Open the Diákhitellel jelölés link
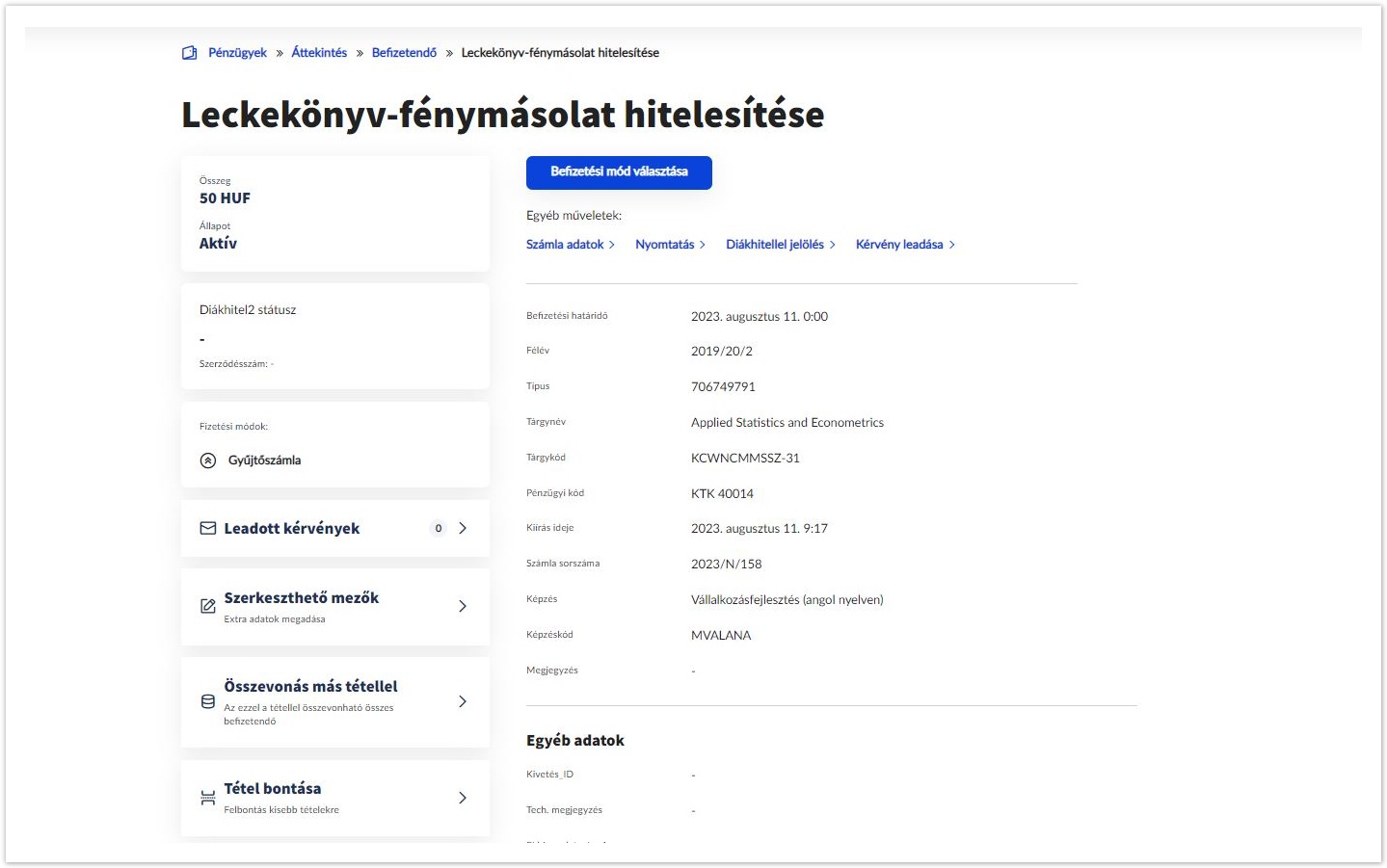This screenshot has width=1387, height=868. pos(781,245)
